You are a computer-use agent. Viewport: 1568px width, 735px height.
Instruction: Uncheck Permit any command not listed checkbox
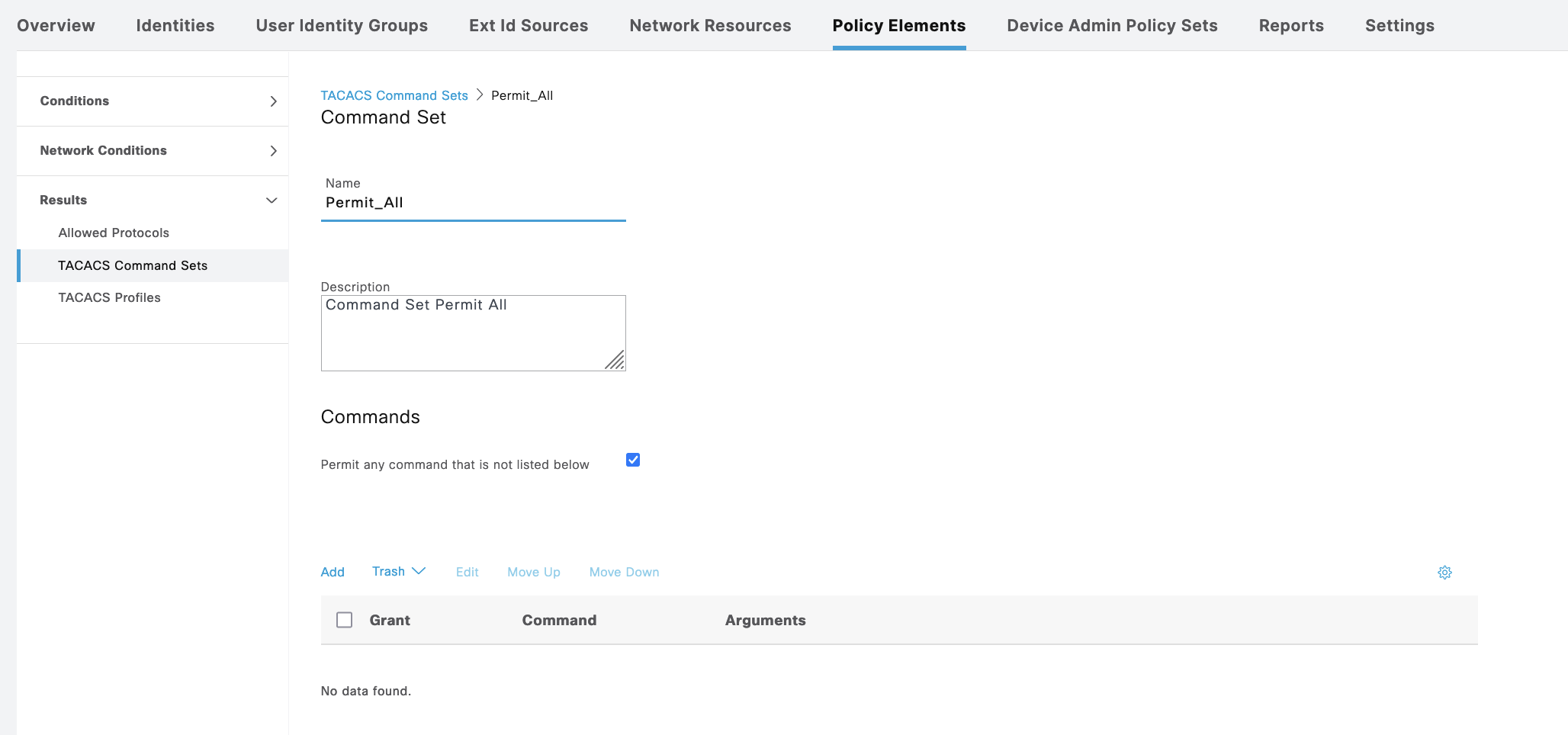(x=633, y=460)
